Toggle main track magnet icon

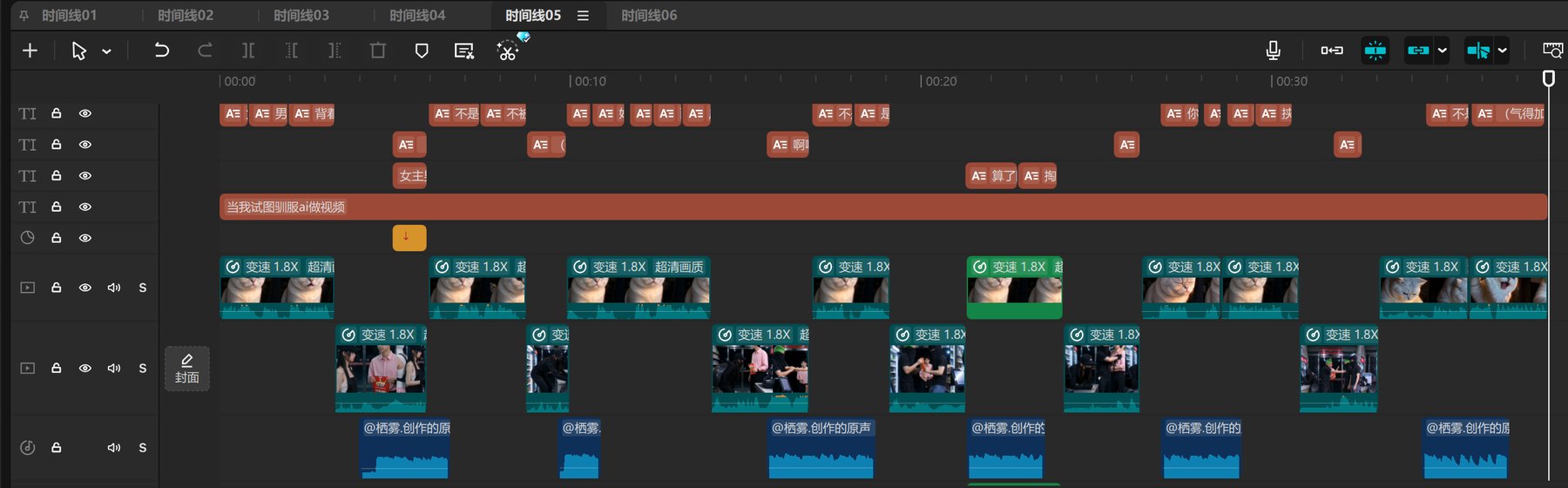click(x=1332, y=51)
